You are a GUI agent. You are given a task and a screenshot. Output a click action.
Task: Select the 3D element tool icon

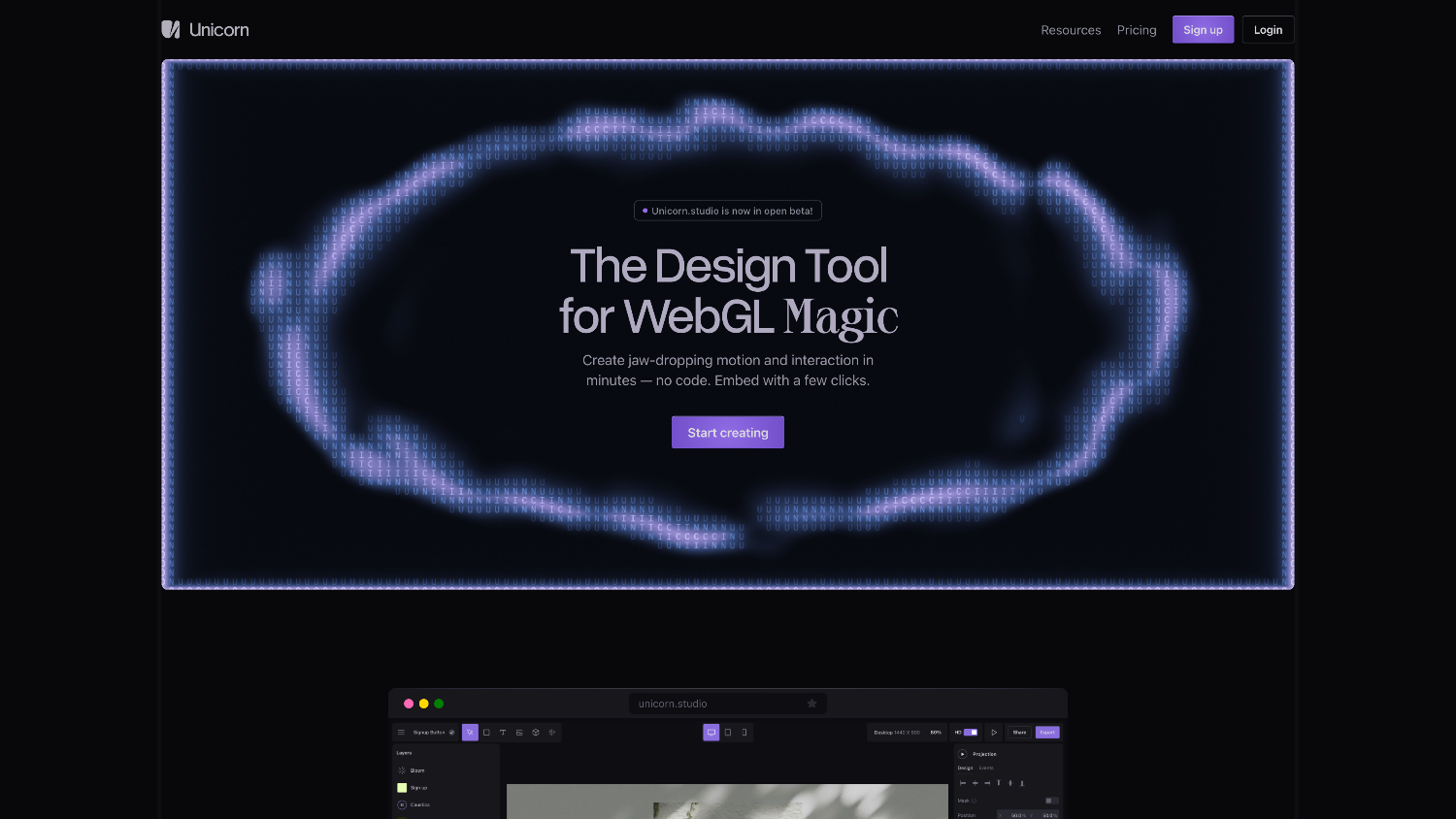coord(536,733)
